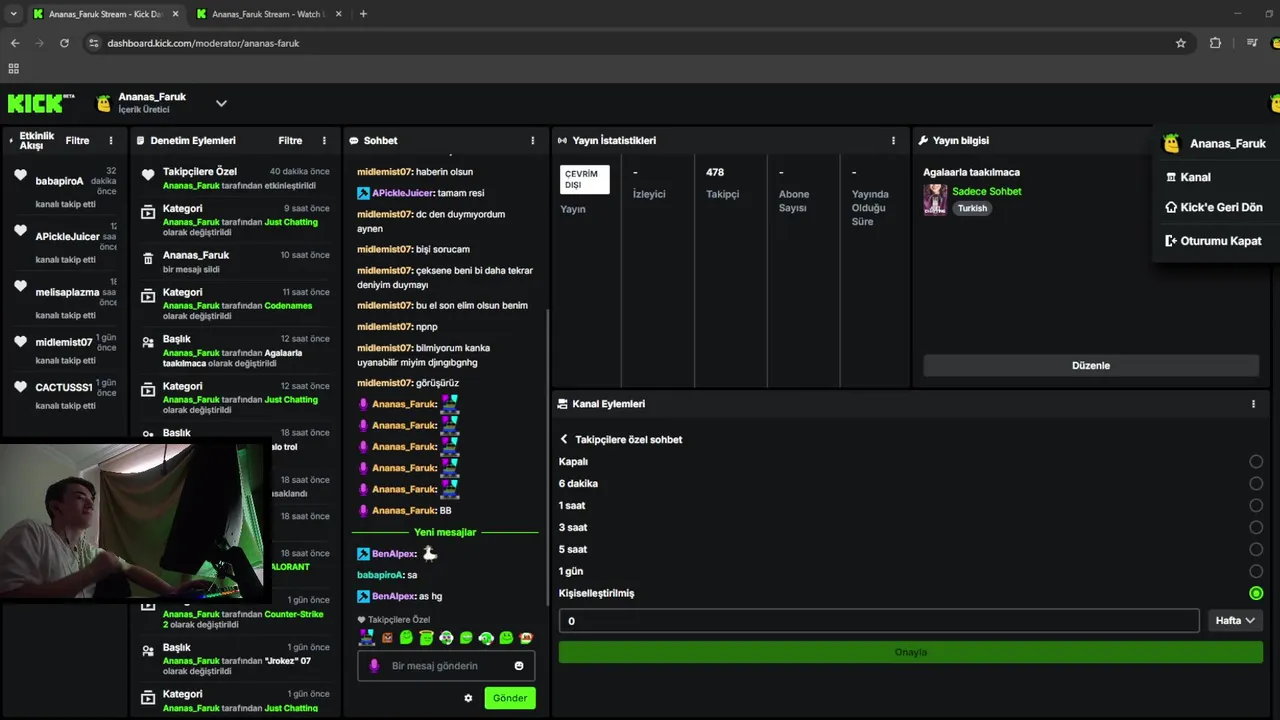Click the heart icon next to melisaplazma

(x=20, y=286)
